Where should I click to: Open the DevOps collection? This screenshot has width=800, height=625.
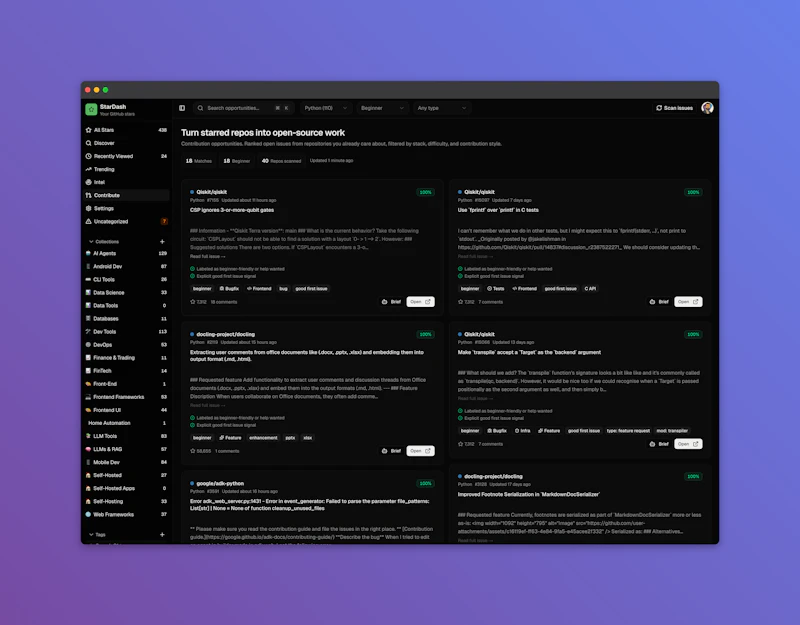pyautogui.click(x=127, y=345)
